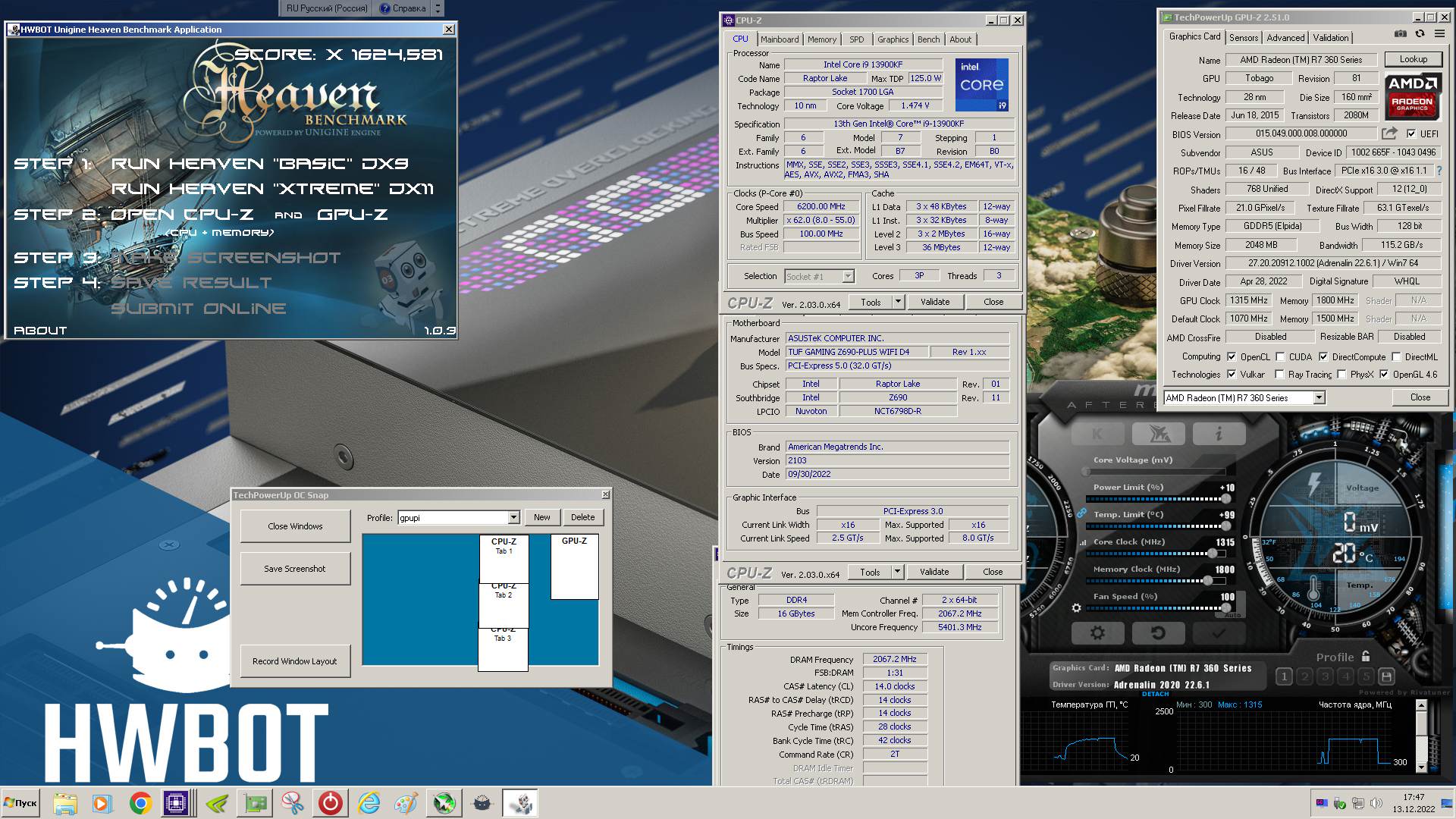Open the lower CPU-Z Tools dropdown arrow

pyautogui.click(x=897, y=572)
